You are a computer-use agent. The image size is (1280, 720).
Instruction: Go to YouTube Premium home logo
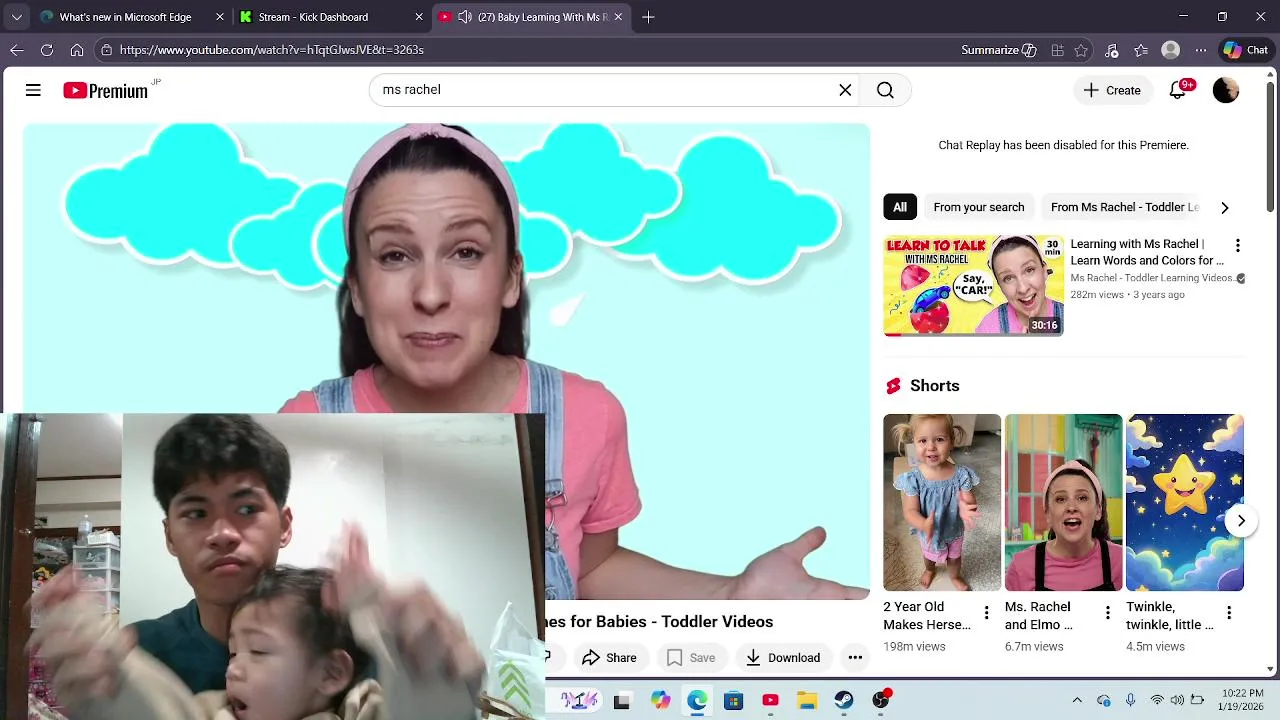point(106,90)
